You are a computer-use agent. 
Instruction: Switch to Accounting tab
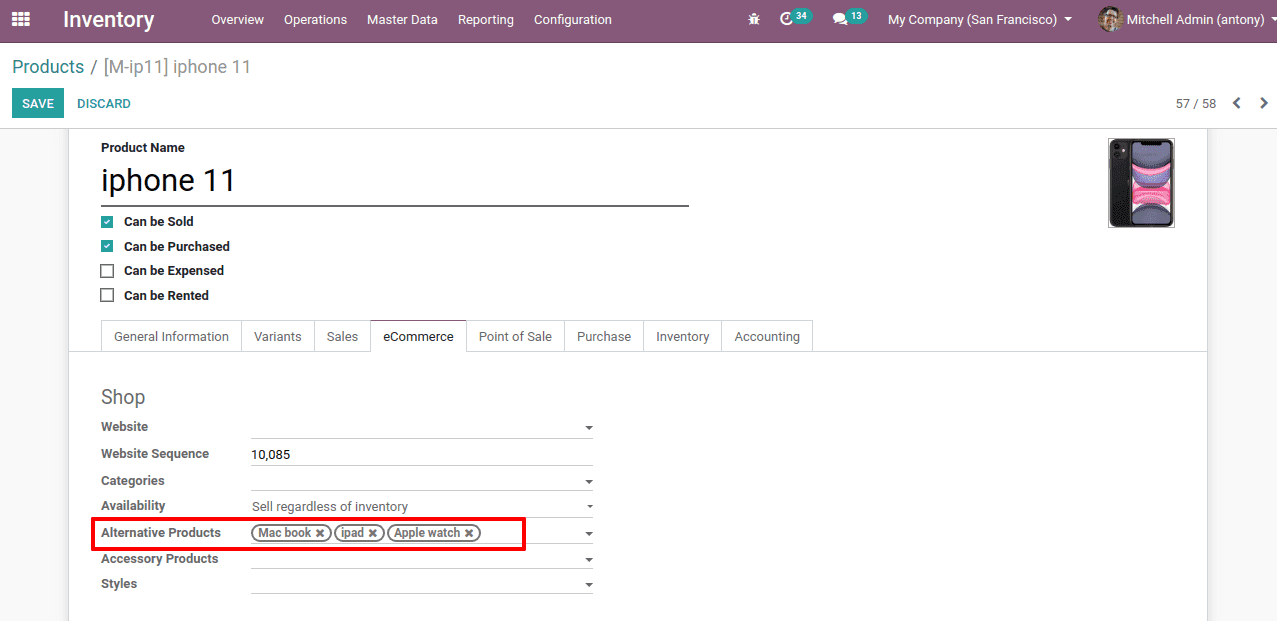[767, 336]
